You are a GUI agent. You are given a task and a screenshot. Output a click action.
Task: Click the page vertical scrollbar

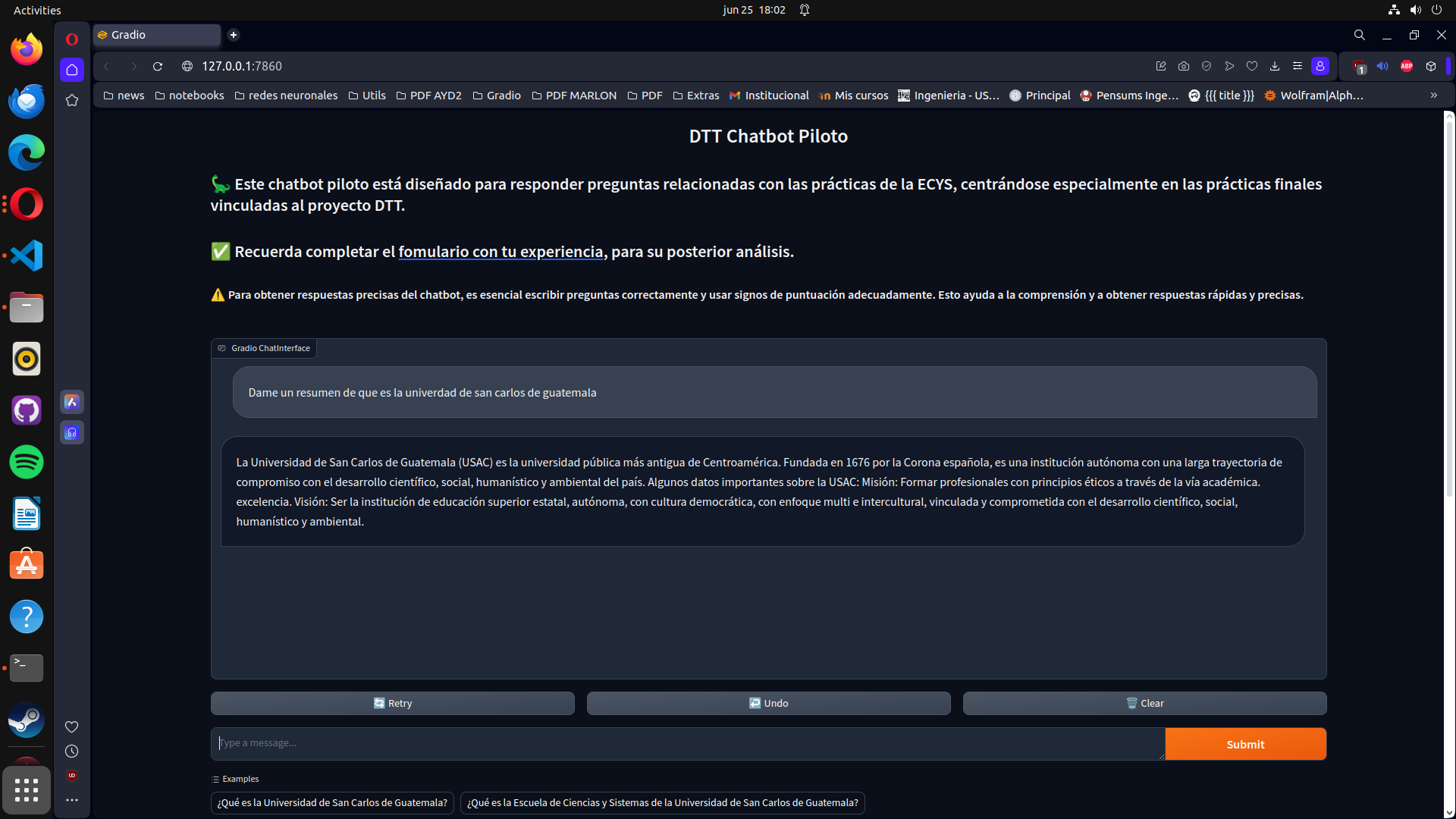[x=1449, y=303]
